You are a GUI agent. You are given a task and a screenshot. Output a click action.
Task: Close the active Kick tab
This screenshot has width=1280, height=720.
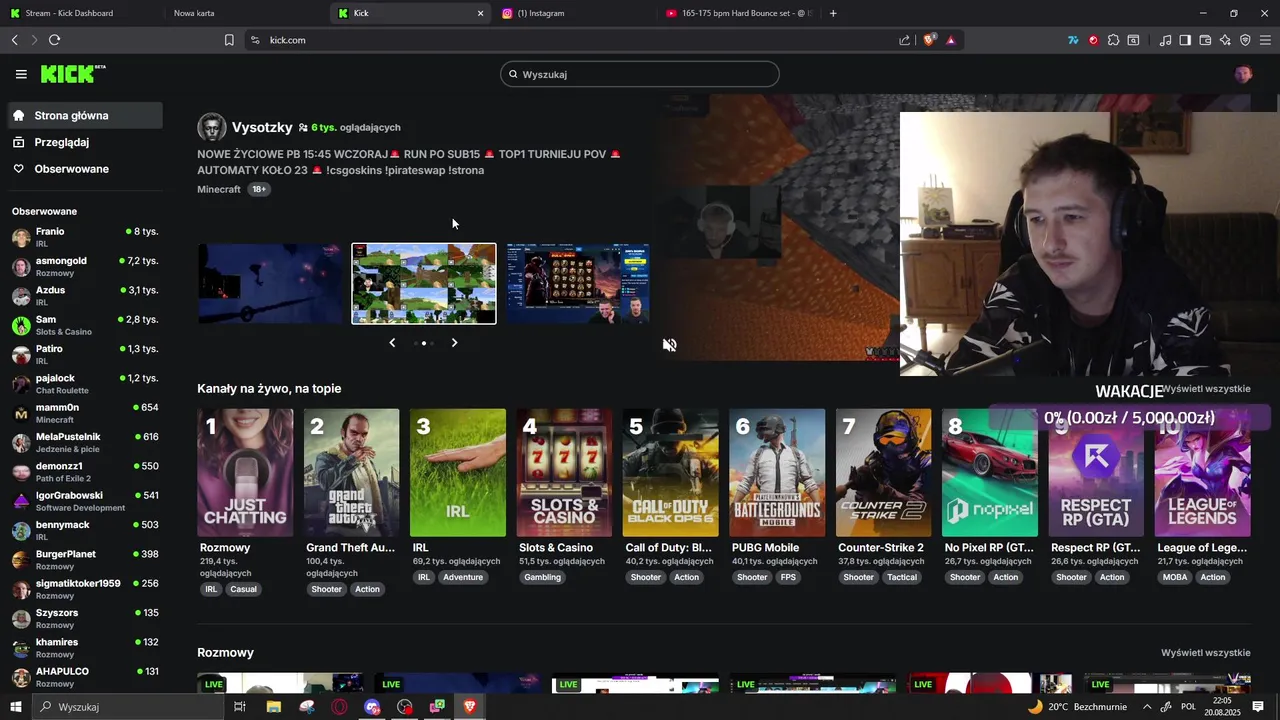coord(480,13)
